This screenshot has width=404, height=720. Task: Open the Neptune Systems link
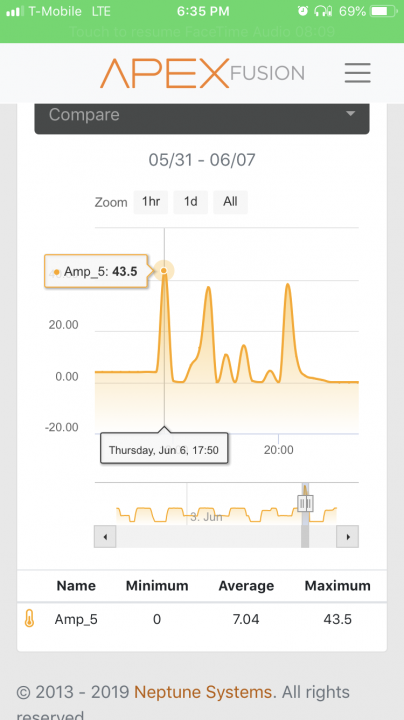coord(202,692)
